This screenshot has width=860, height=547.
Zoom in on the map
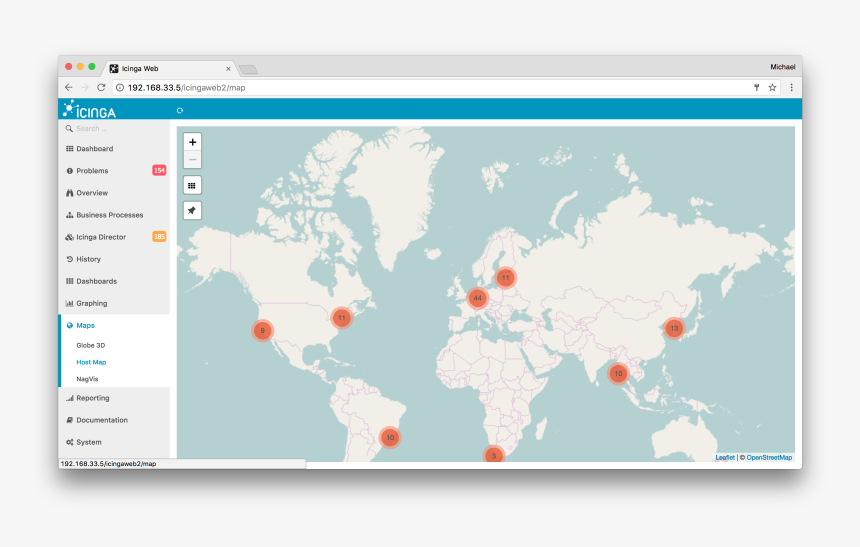[193, 142]
